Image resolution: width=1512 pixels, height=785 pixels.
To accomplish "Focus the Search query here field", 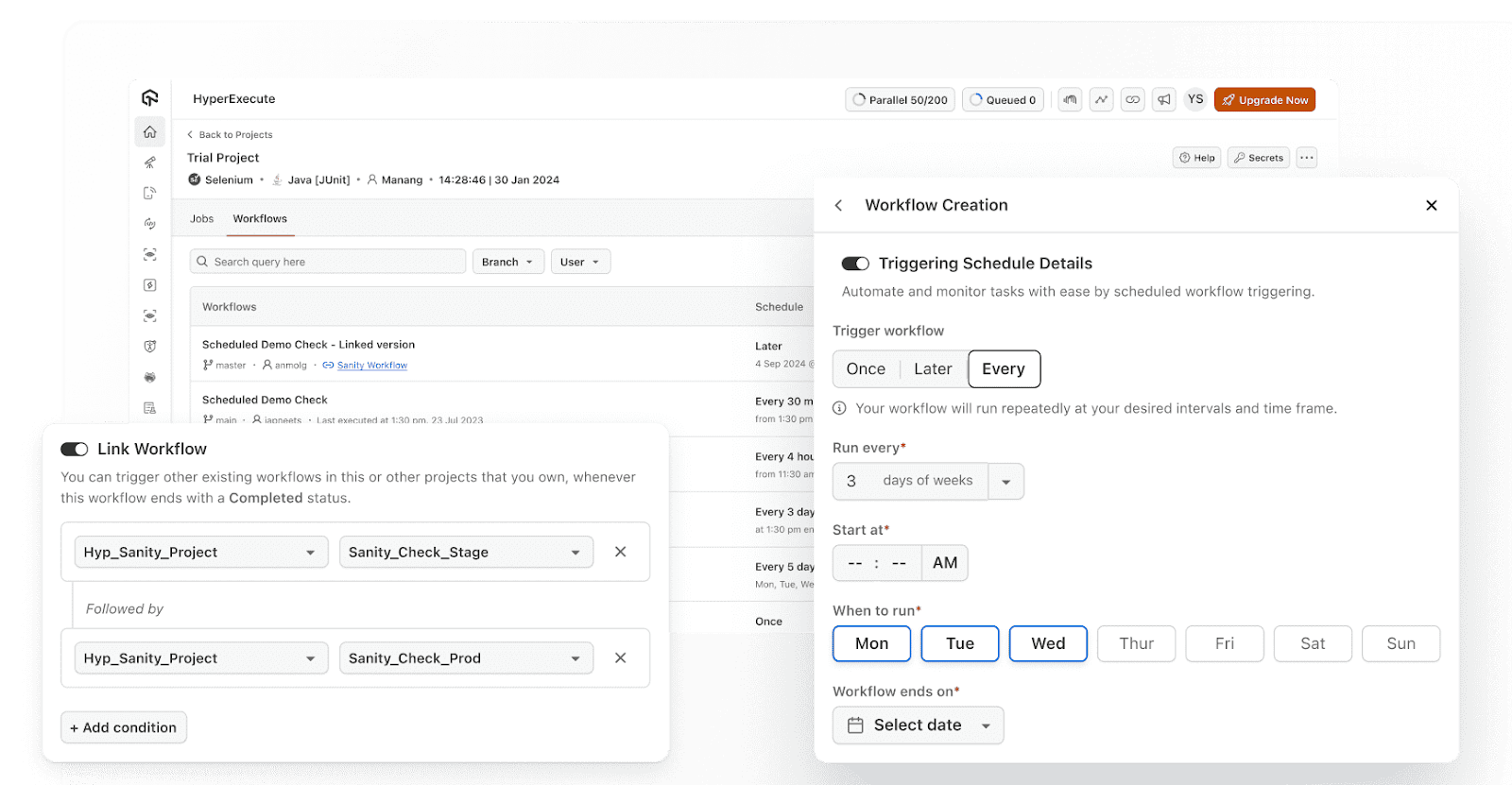I will click(x=328, y=262).
